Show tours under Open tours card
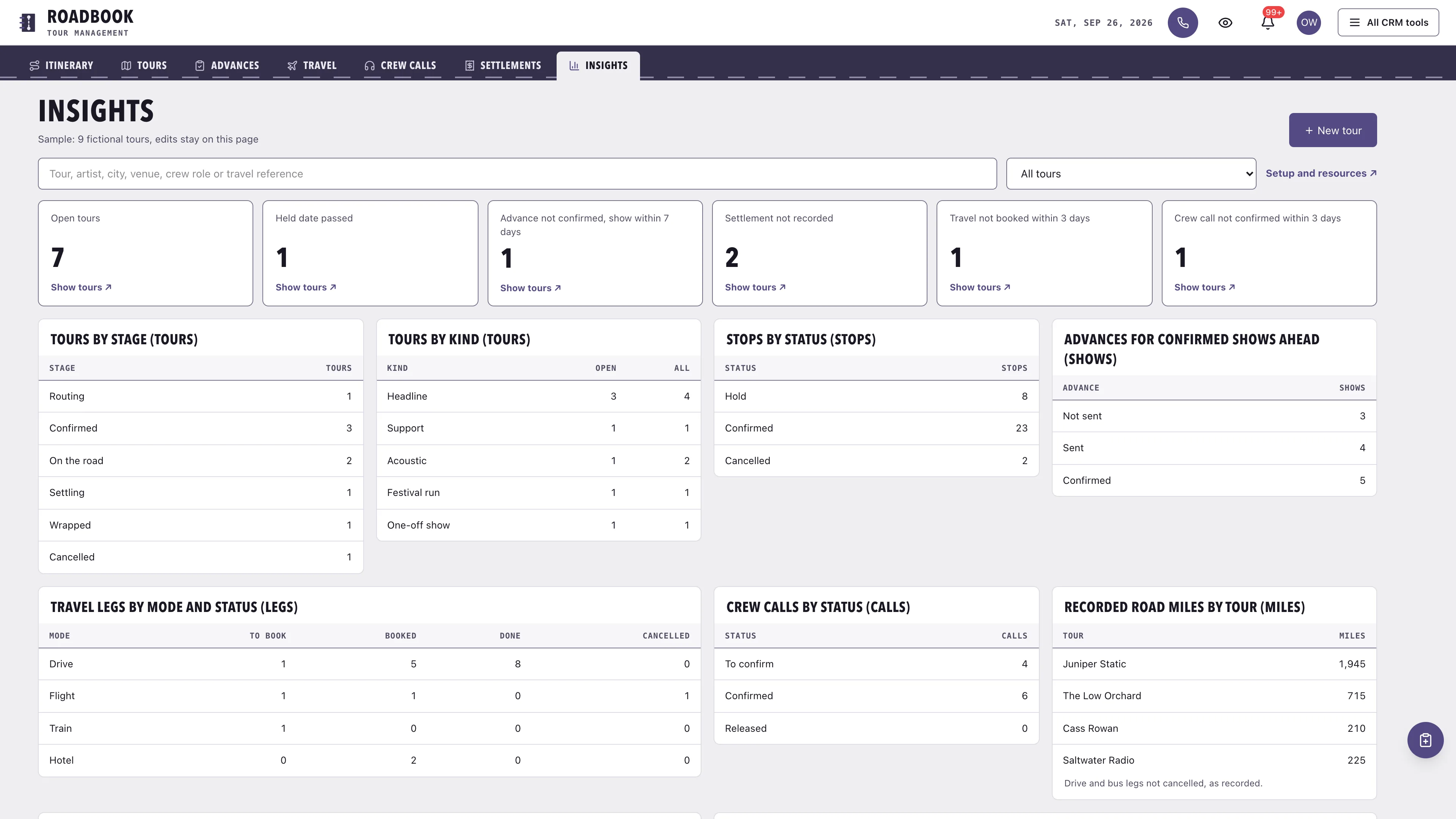 81,287
